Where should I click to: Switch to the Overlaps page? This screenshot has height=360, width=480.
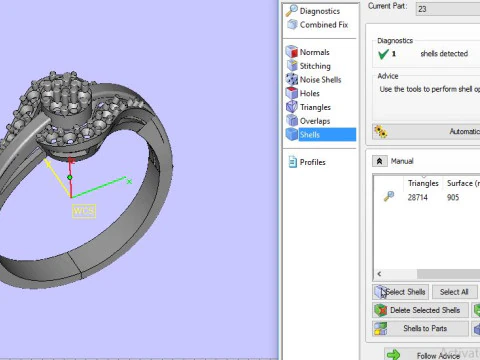pyautogui.click(x=315, y=121)
